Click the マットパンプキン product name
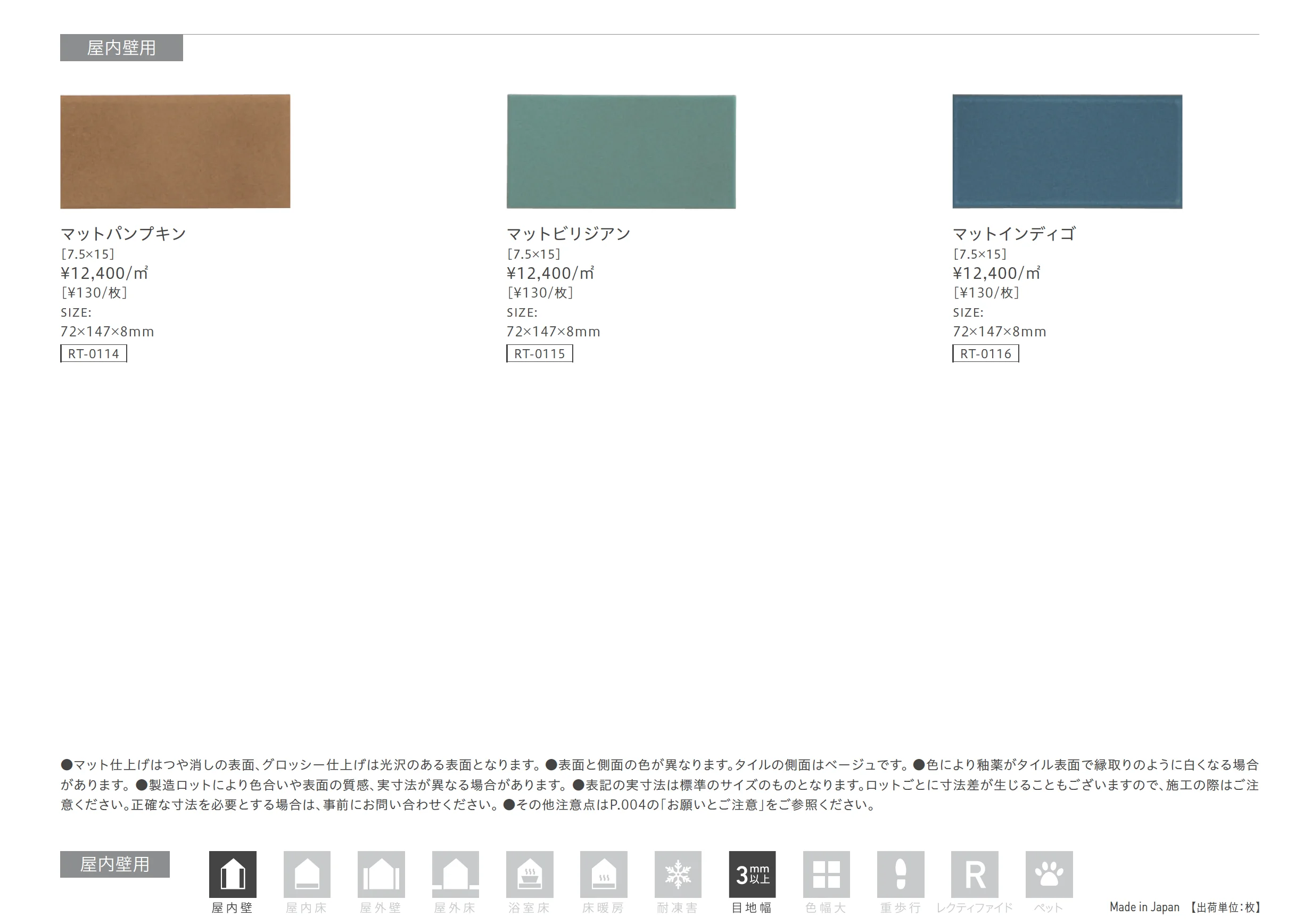 [x=123, y=234]
